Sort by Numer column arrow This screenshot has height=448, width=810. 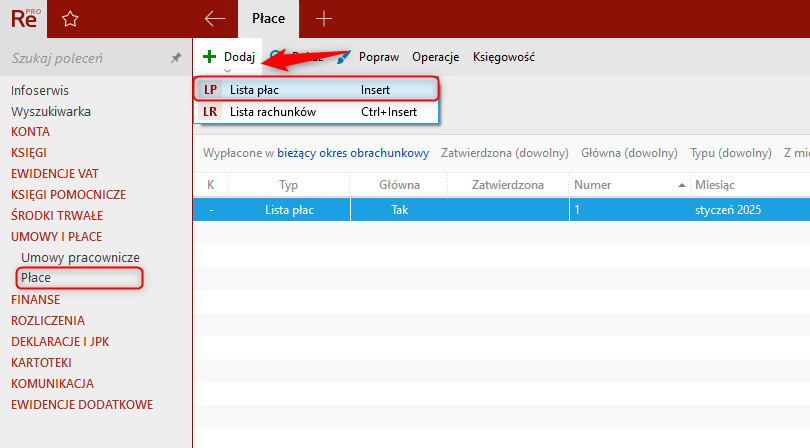tap(681, 185)
